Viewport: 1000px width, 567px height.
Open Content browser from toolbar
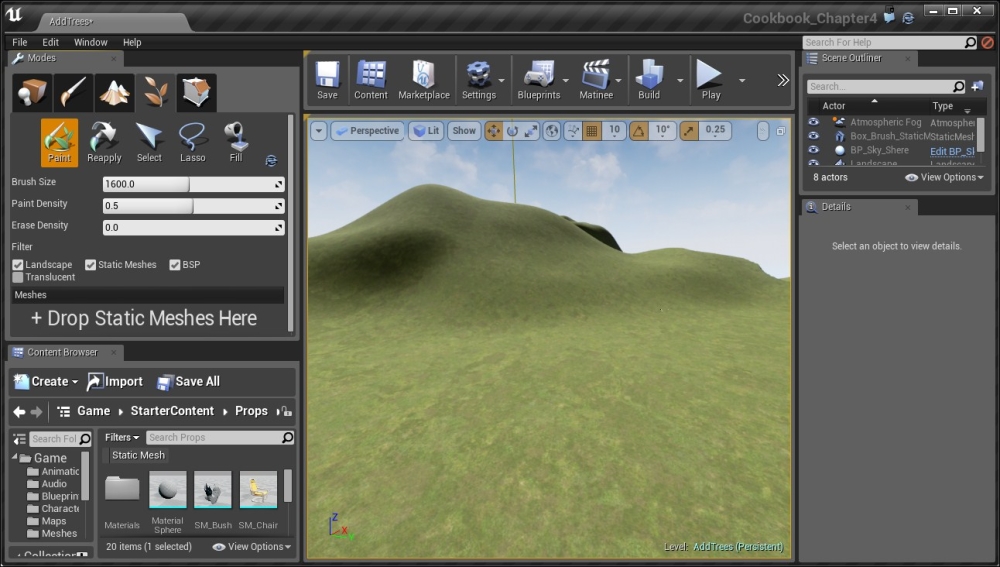point(371,80)
